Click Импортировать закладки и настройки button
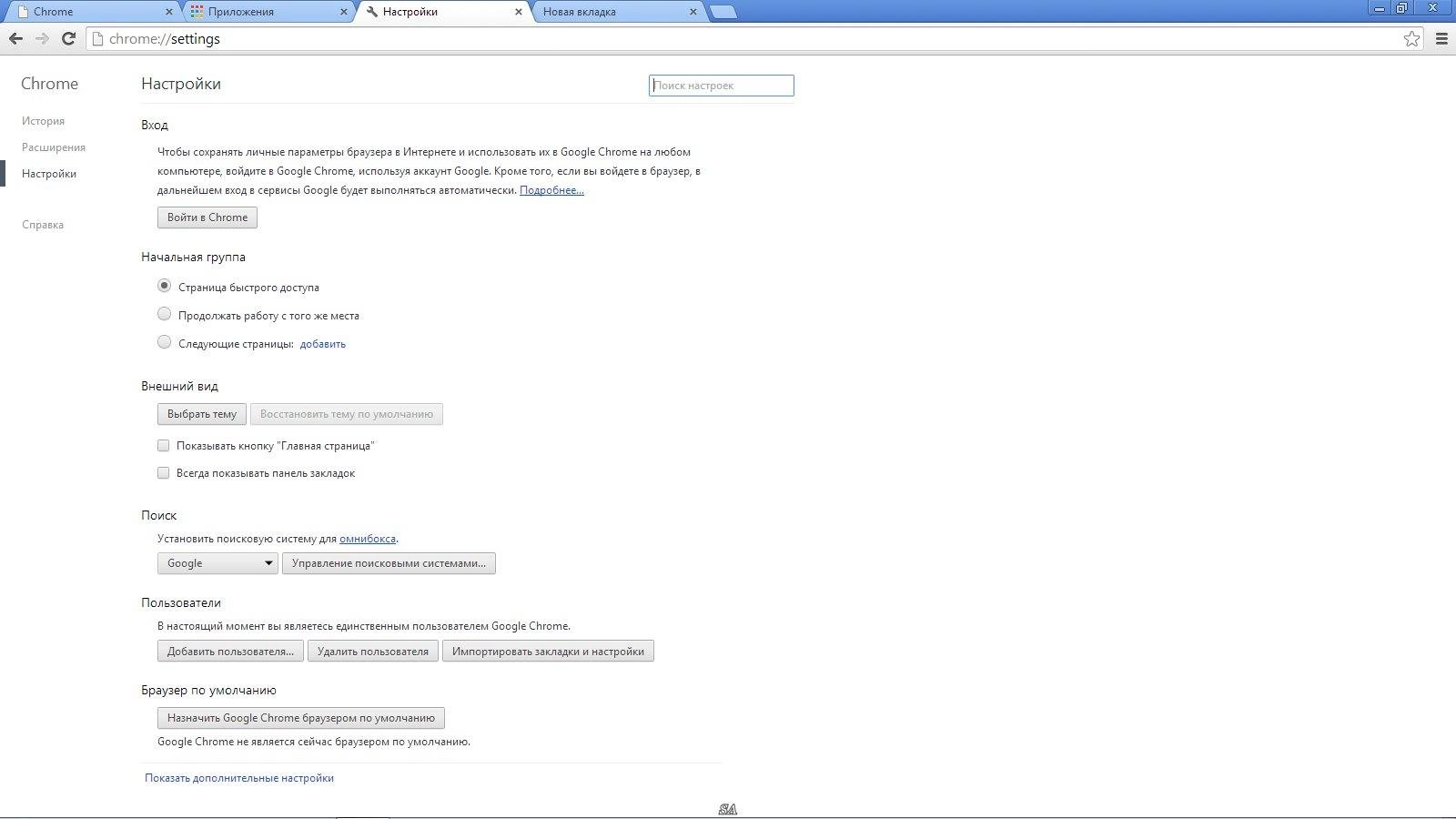Screen dimensions: 1456x819 (x=548, y=652)
